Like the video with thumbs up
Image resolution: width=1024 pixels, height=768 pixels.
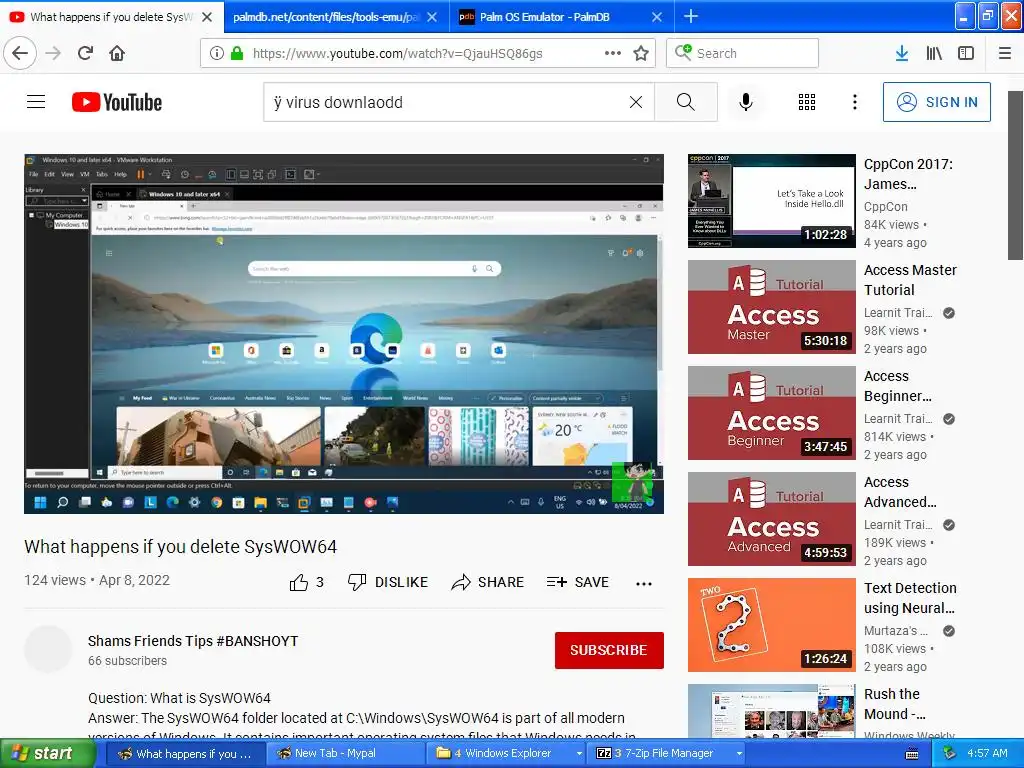click(306, 582)
